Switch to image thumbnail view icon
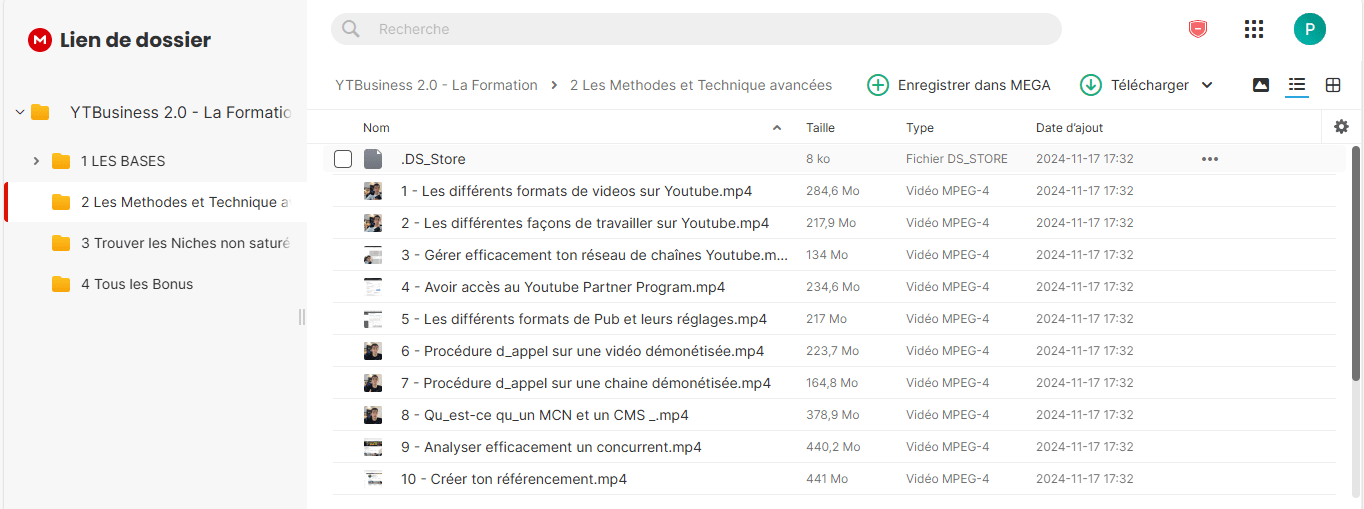 tap(1261, 85)
